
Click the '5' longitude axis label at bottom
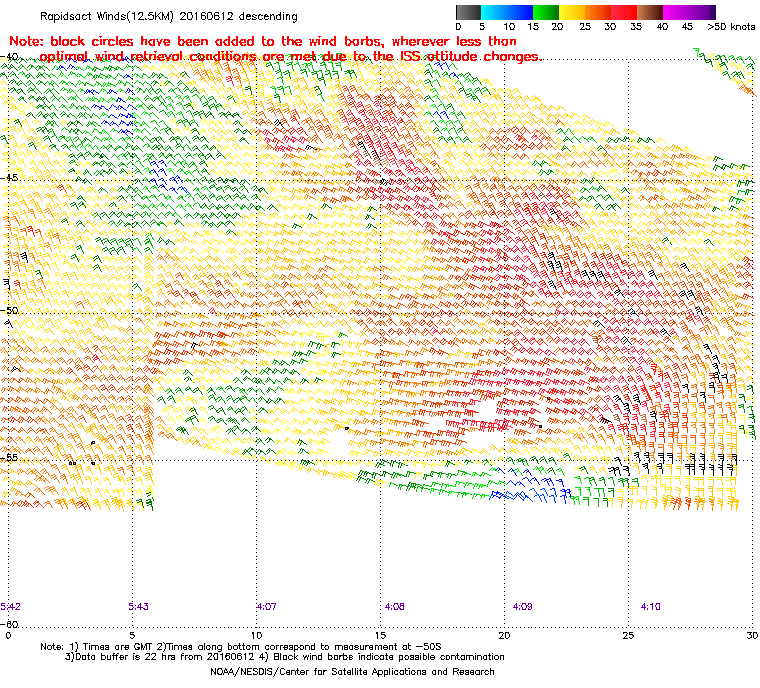point(132,636)
